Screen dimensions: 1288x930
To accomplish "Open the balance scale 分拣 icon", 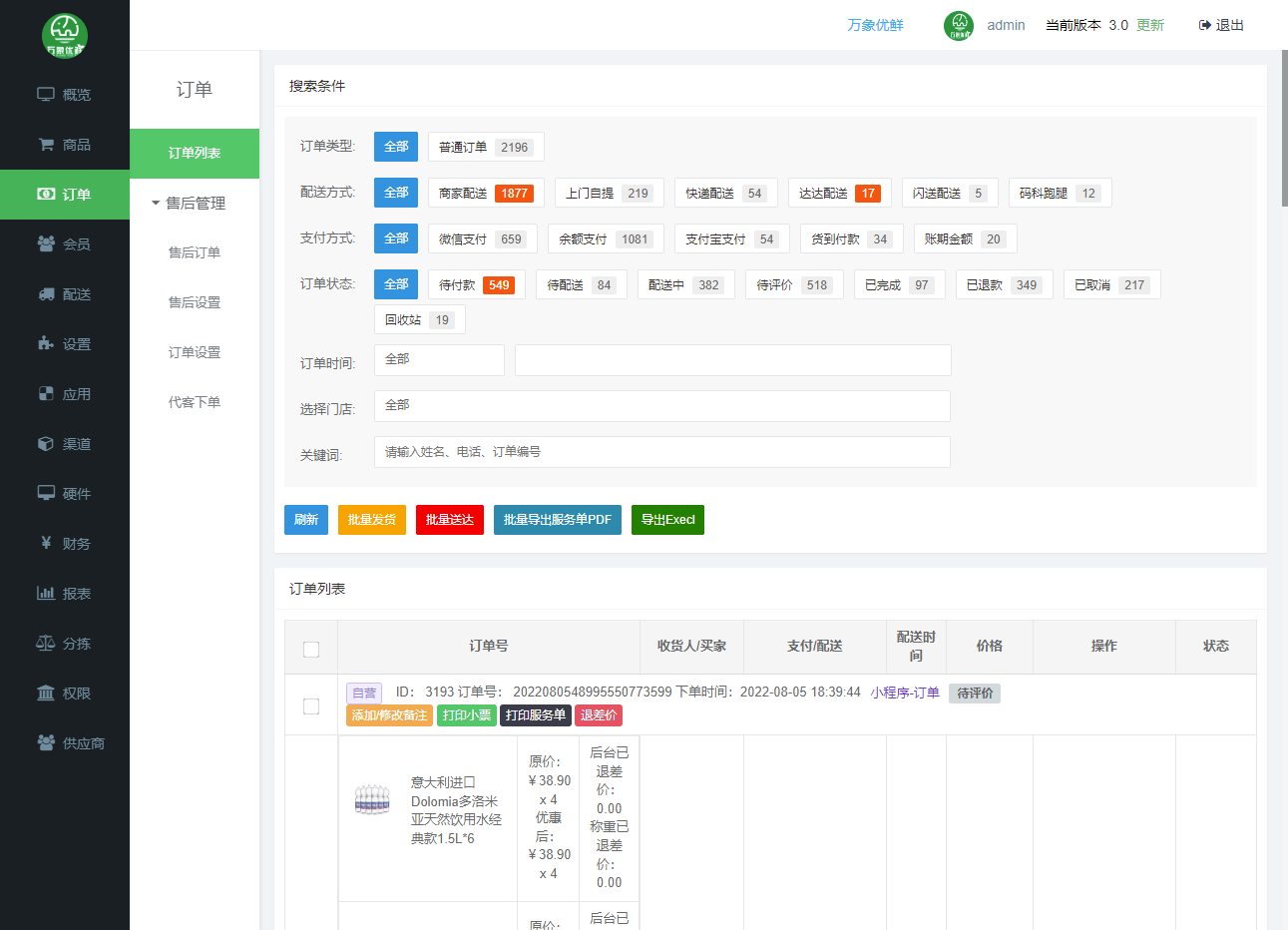I will [x=46, y=644].
